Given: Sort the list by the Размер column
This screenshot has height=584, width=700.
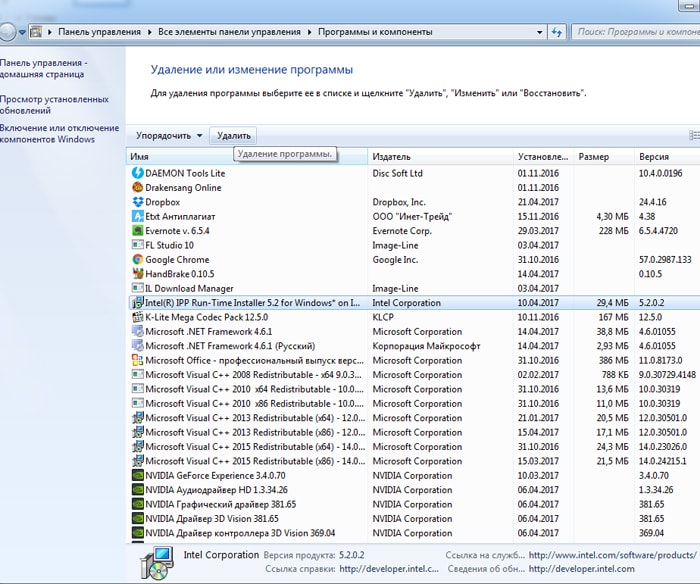Looking at the screenshot, I should [x=604, y=157].
